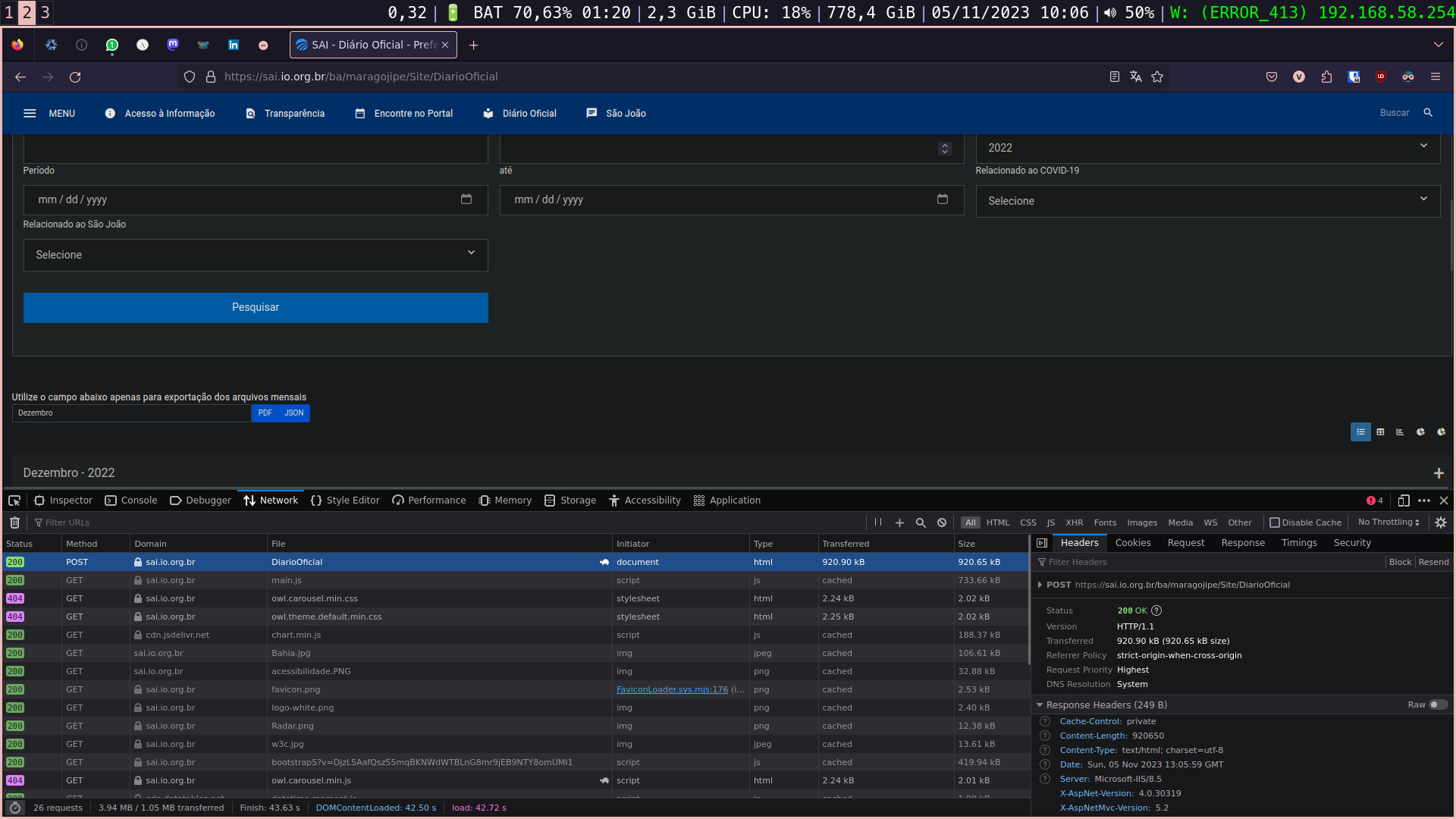Open the No Throttling dropdown
Viewport: 1456px width, 819px height.
pos(1389,522)
